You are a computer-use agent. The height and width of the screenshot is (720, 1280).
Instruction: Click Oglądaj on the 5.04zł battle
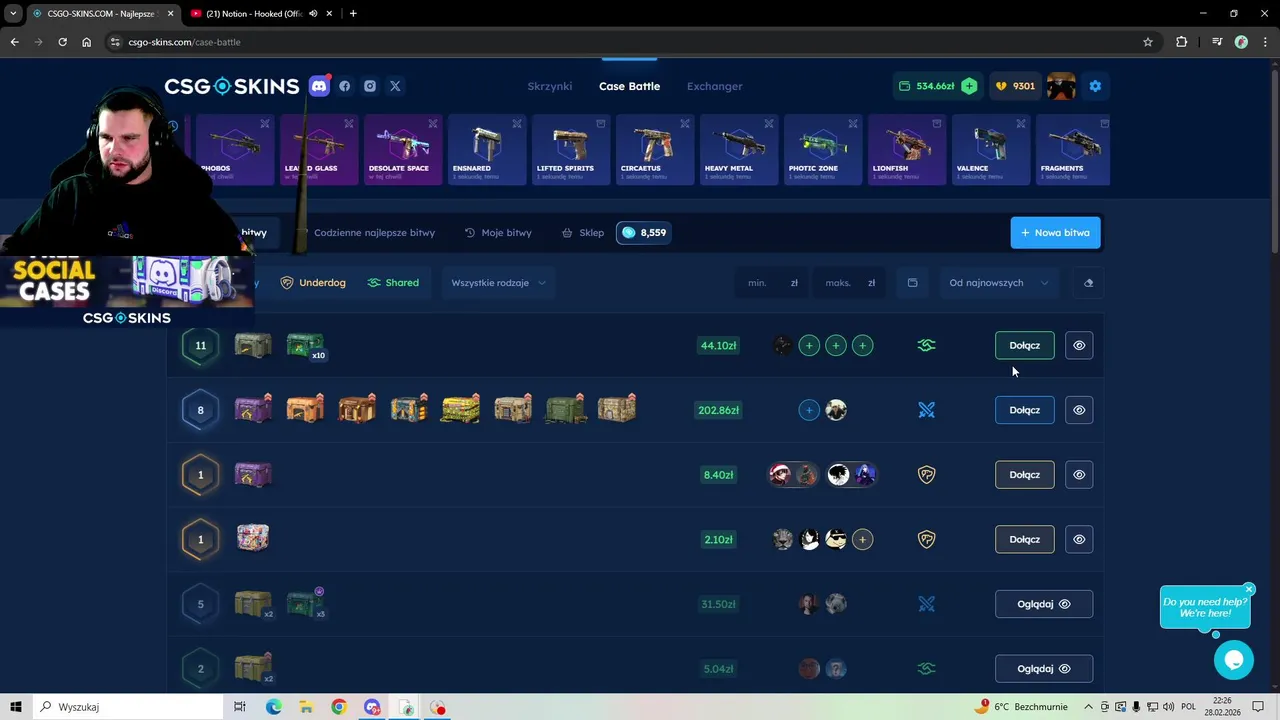click(1043, 669)
